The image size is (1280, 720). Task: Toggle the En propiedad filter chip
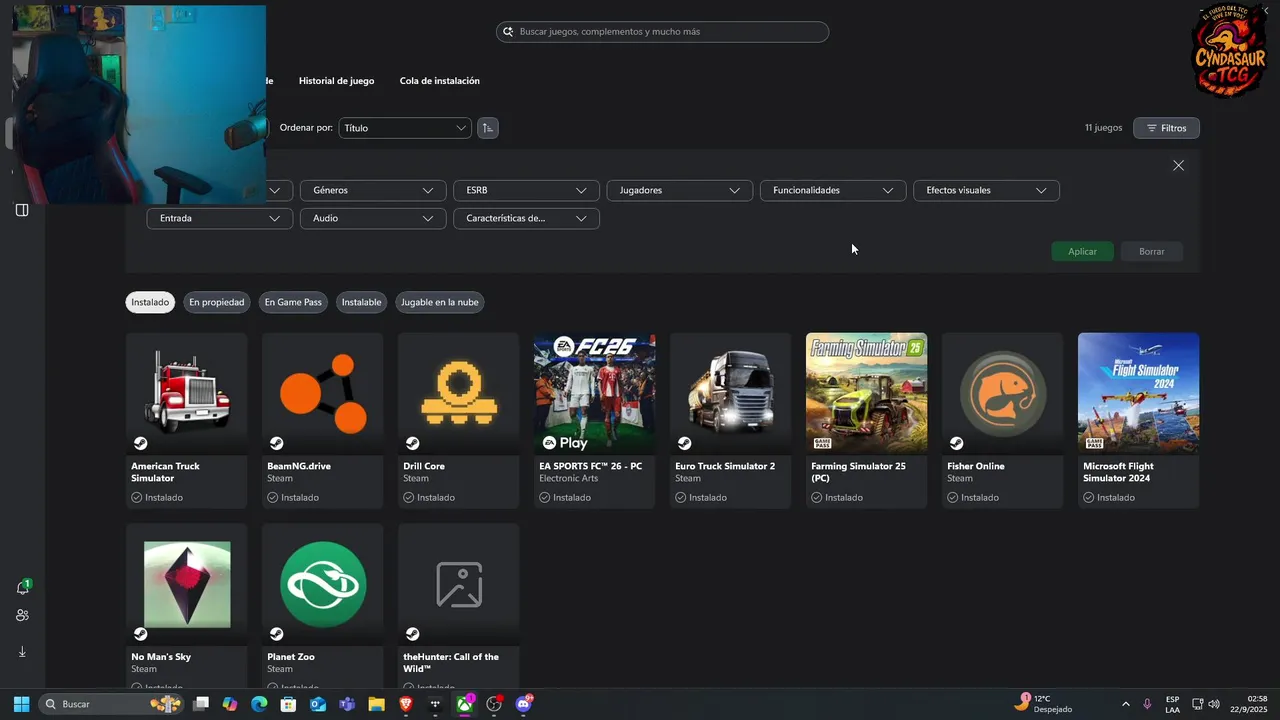click(x=216, y=302)
